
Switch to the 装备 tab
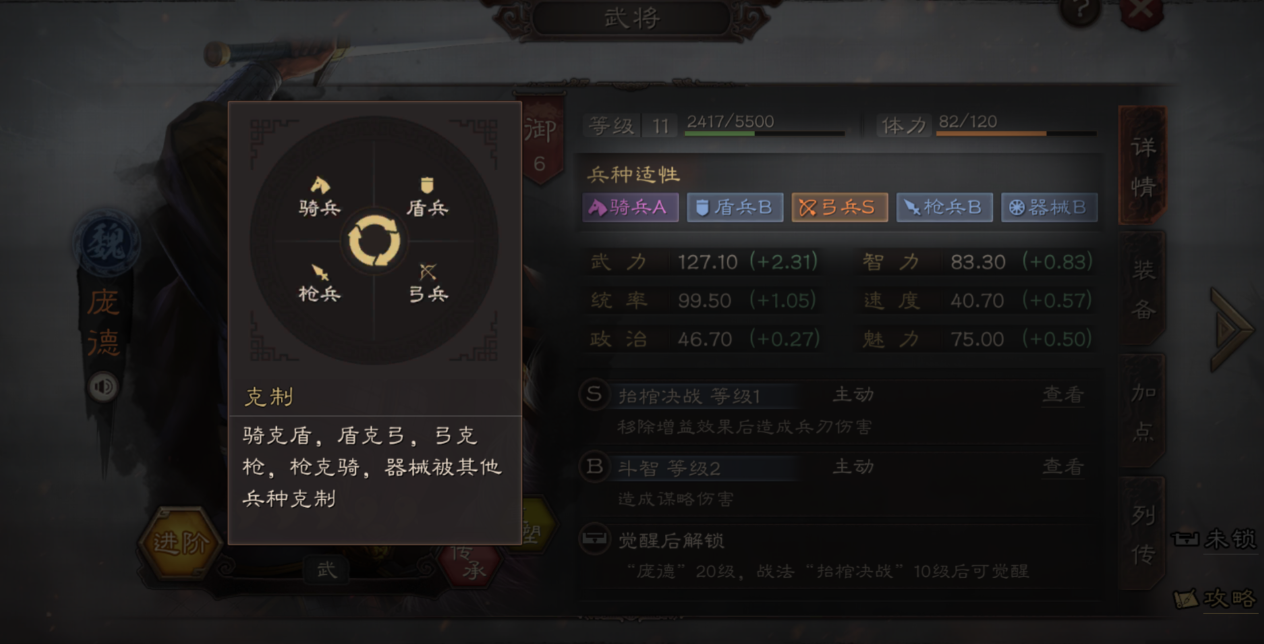[x=1143, y=289]
